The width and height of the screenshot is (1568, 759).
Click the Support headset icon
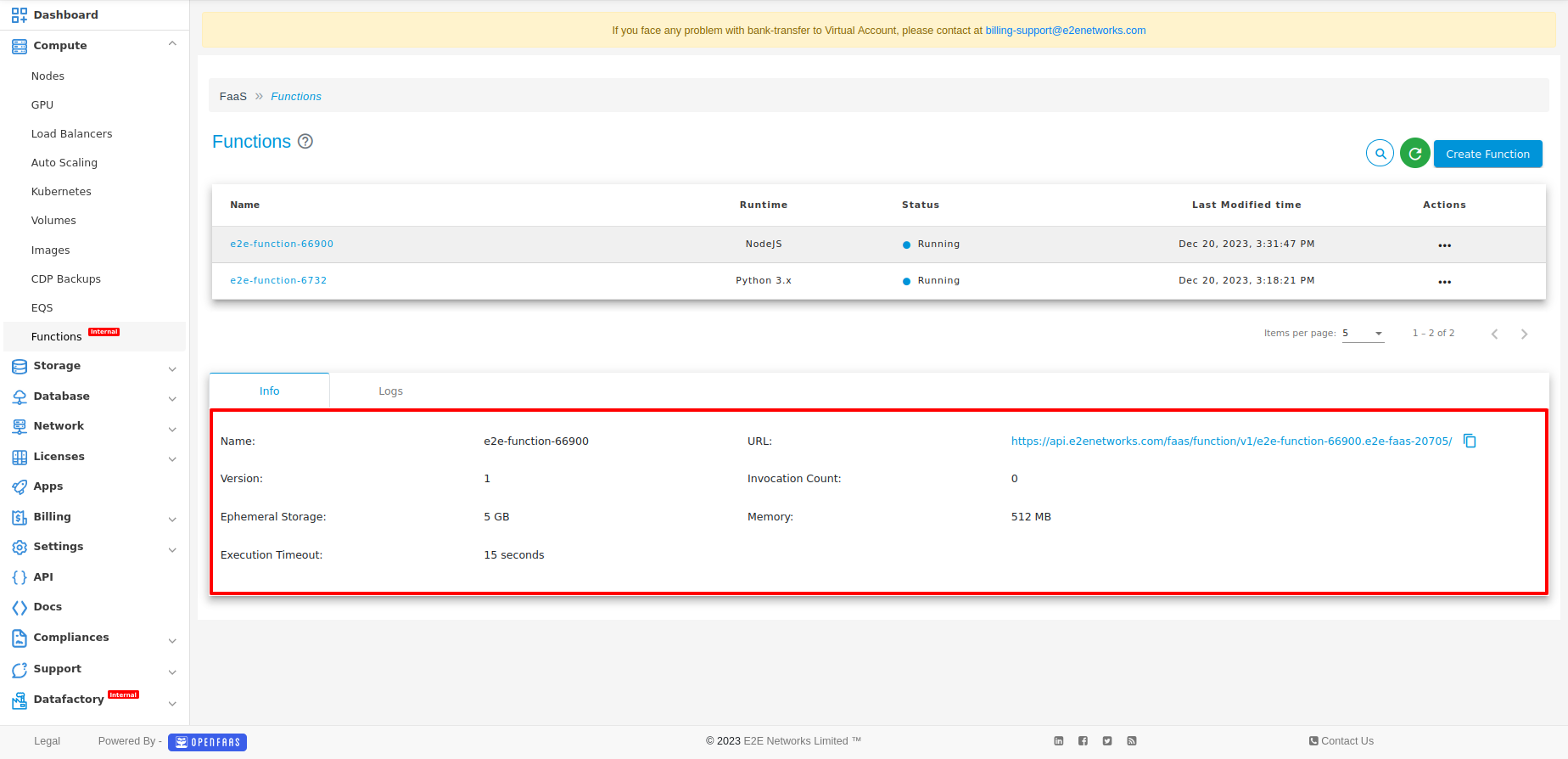click(x=19, y=669)
